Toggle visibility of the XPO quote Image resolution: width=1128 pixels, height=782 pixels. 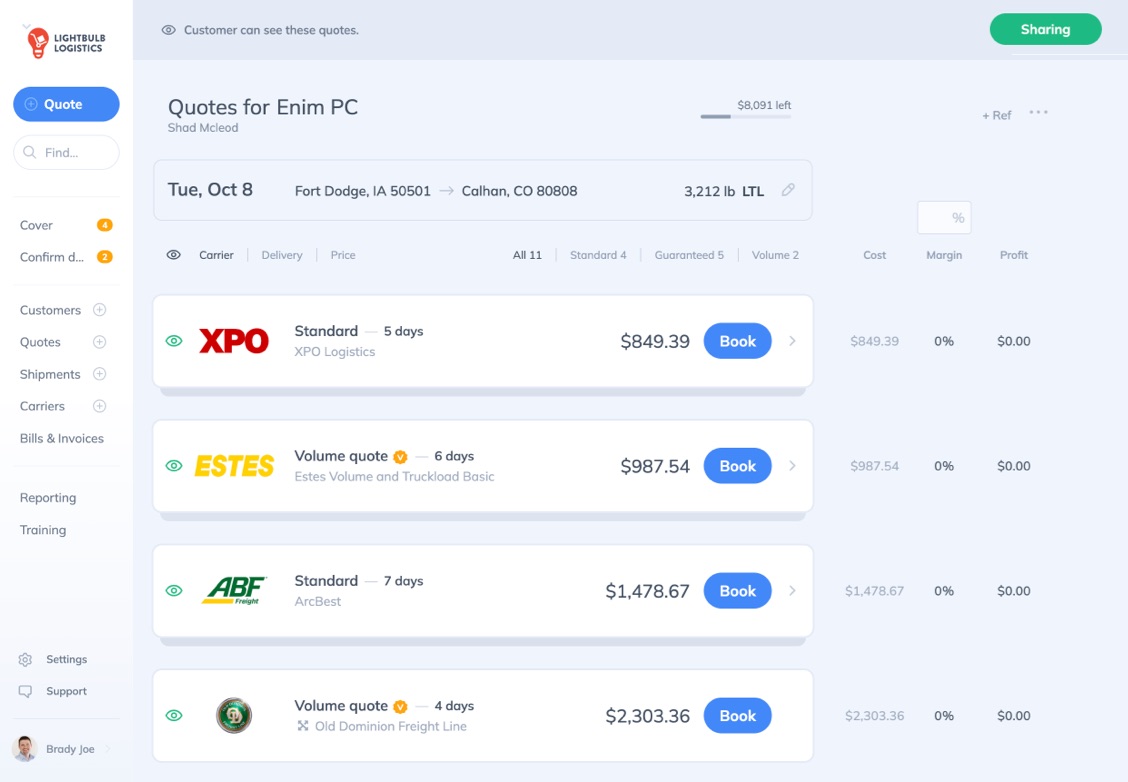[174, 341]
